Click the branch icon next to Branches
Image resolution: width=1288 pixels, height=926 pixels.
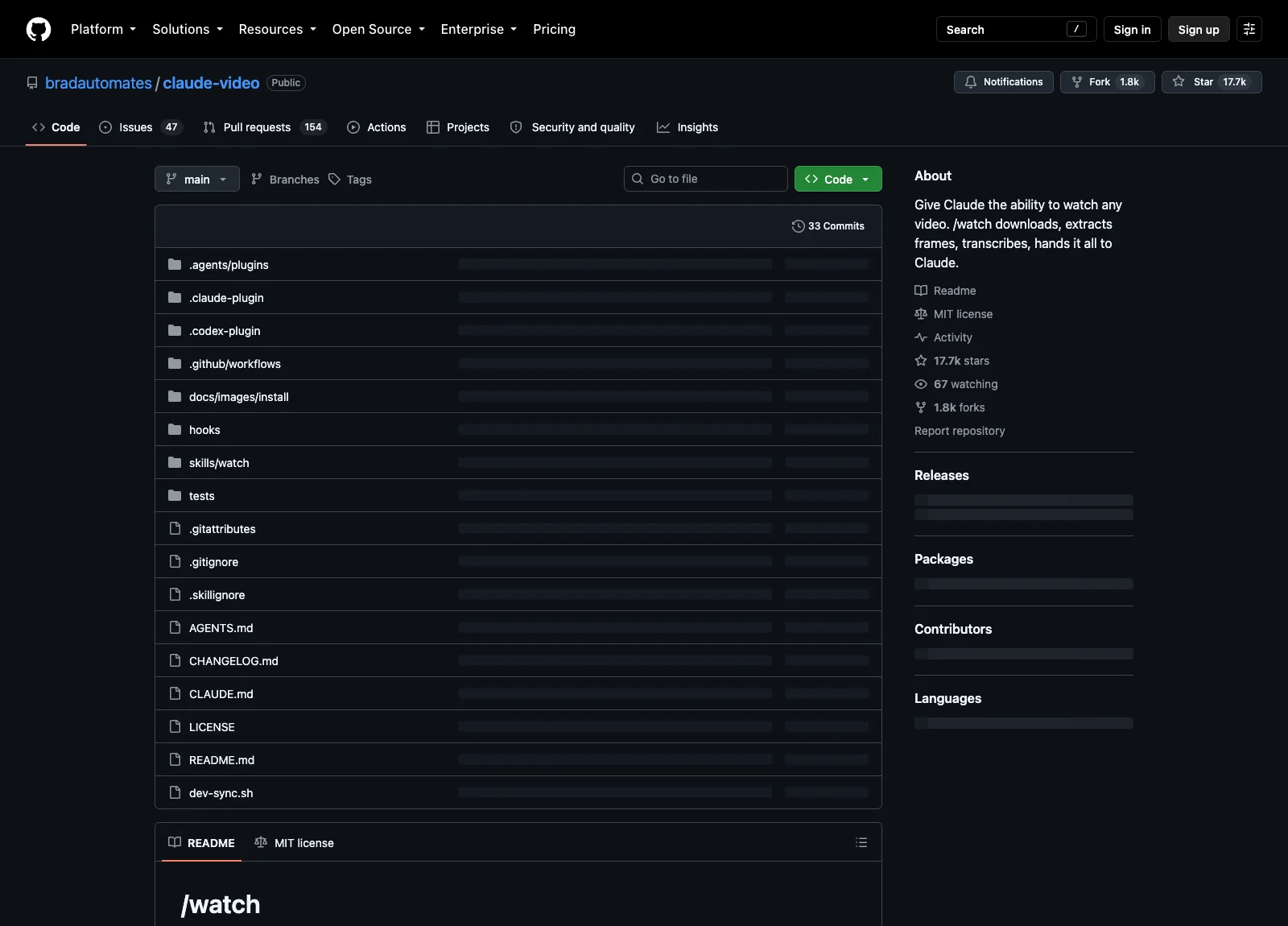tap(257, 179)
